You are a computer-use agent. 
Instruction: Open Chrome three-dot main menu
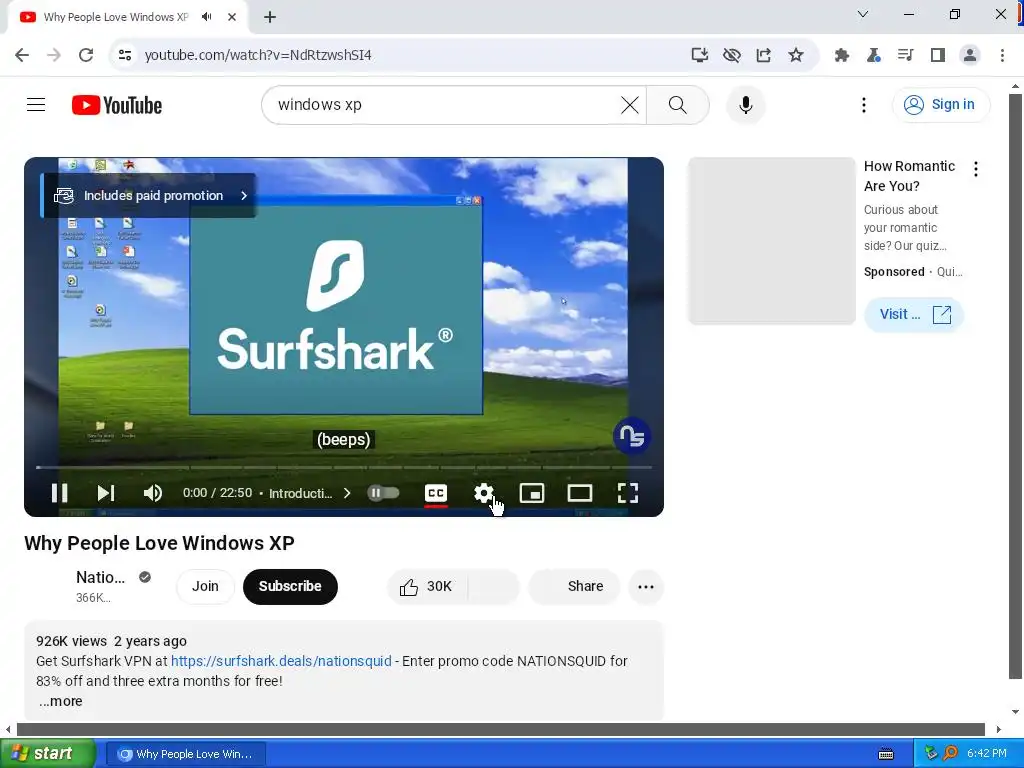1002,55
